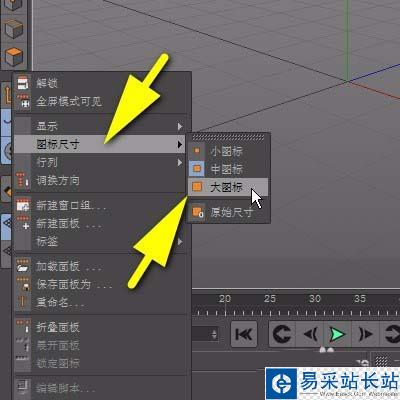Click the 解锁 lock icon

(23, 83)
